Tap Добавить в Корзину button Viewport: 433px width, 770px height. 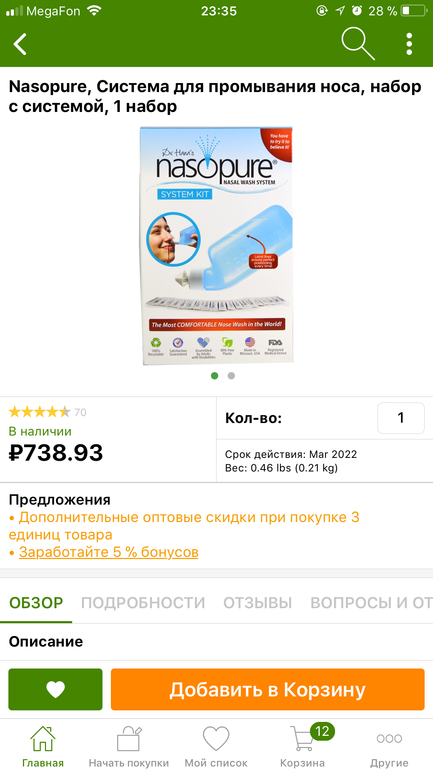[x=268, y=689]
